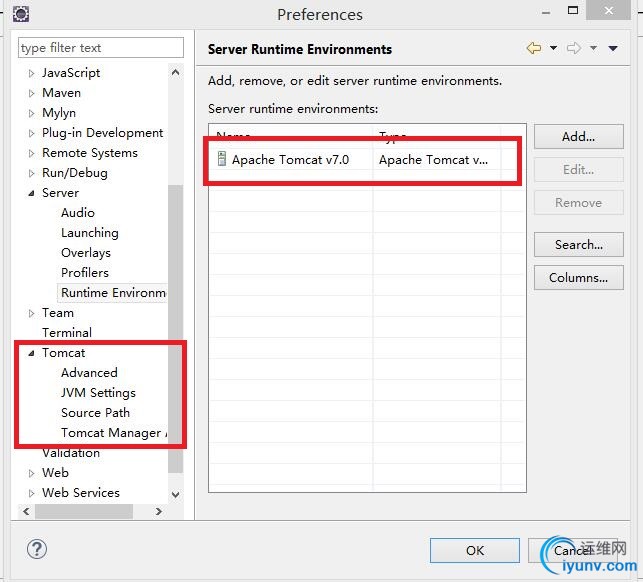Select Launching under Server
This screenshot has height=582, width=643.
[90, 233]
